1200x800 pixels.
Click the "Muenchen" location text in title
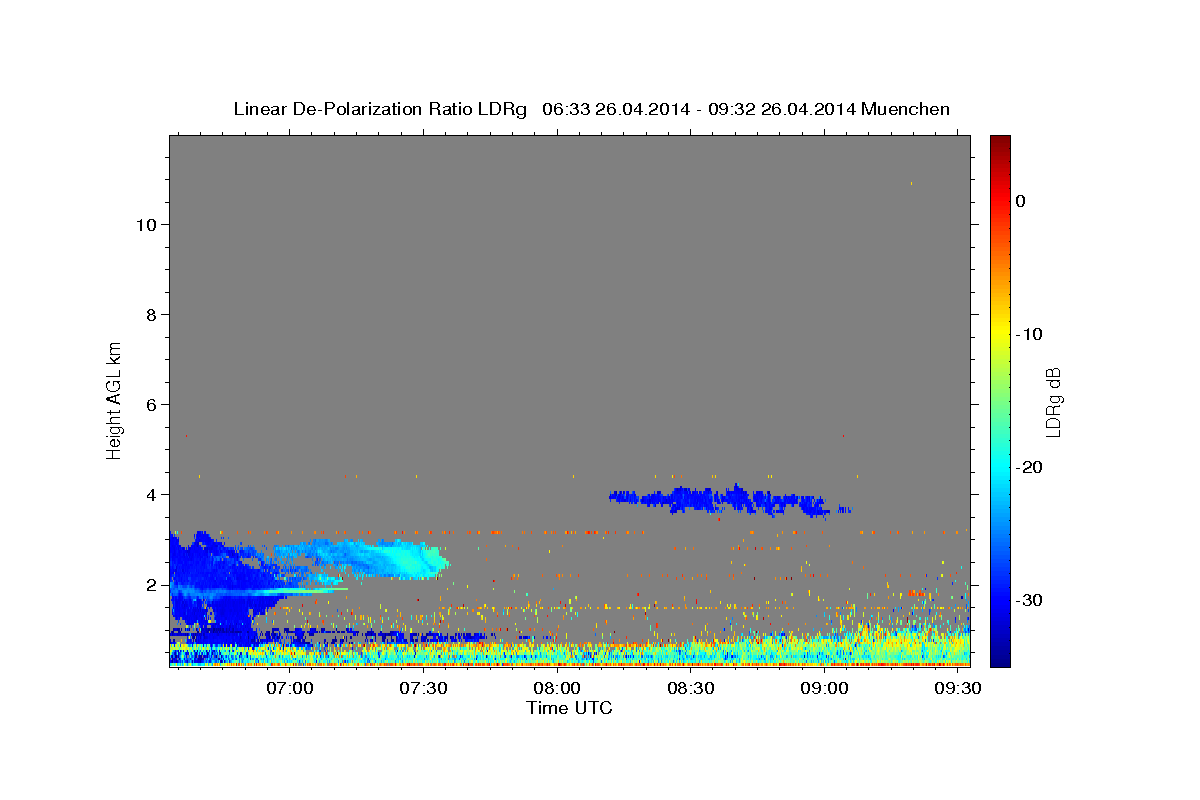tap(903, 109)
